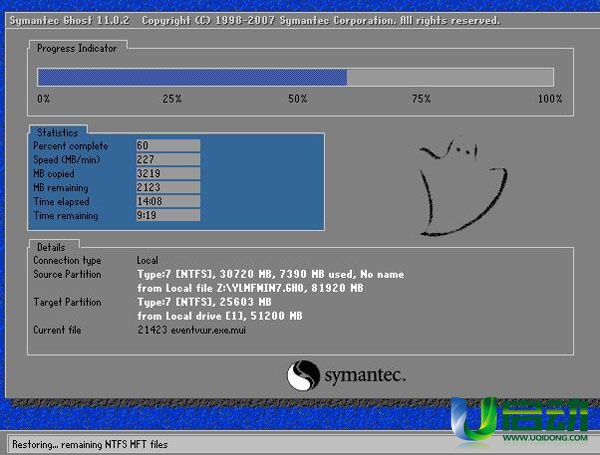Click the current file 21423 eventvwr.exe.mui
600x455 pixels.
tap(191, 330)
